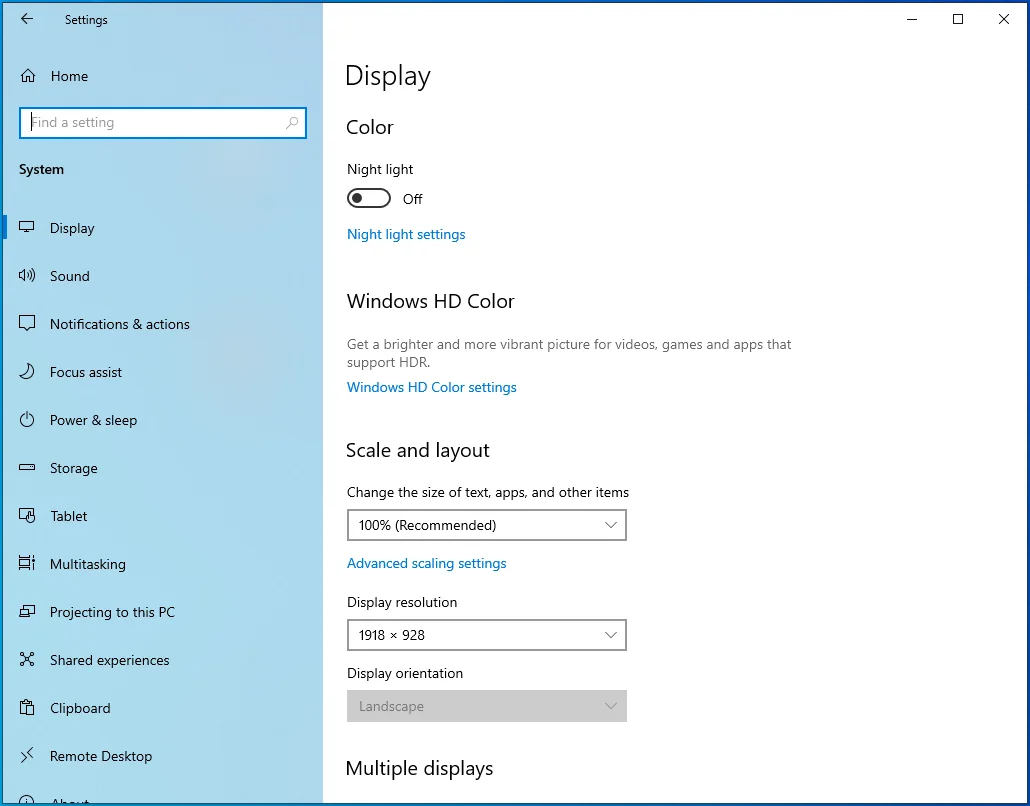Click the Clipboard icon
This screenshot has height=806, width=1030.
[27, 707]
